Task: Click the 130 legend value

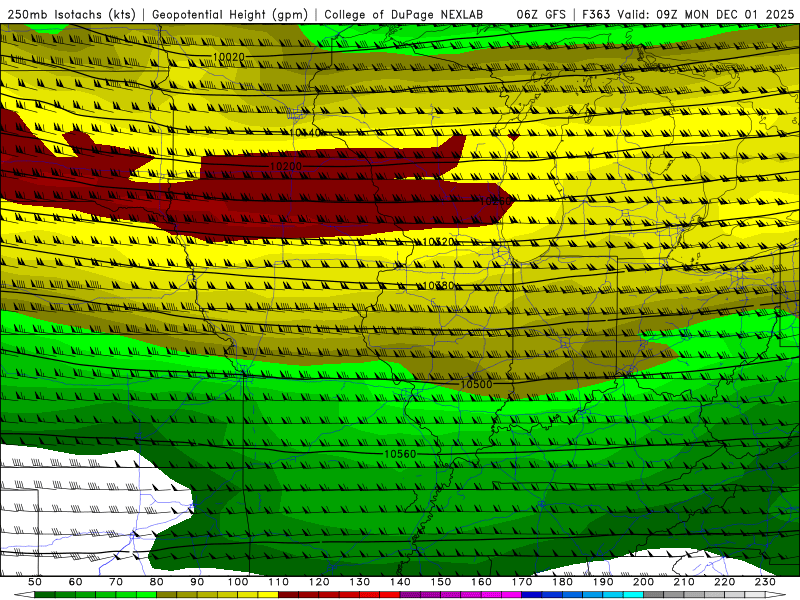Action: (359, 582)
